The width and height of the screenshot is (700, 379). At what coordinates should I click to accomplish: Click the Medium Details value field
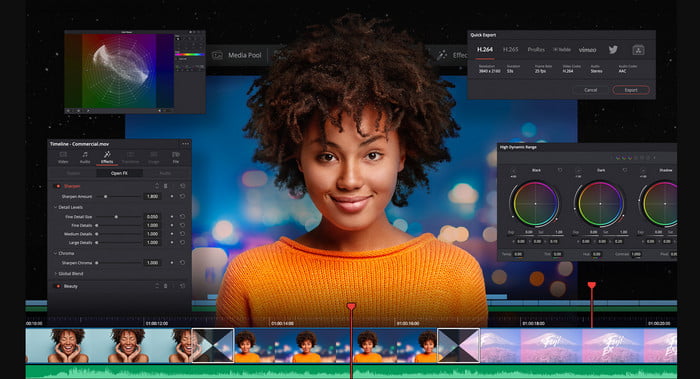[152, 234]
